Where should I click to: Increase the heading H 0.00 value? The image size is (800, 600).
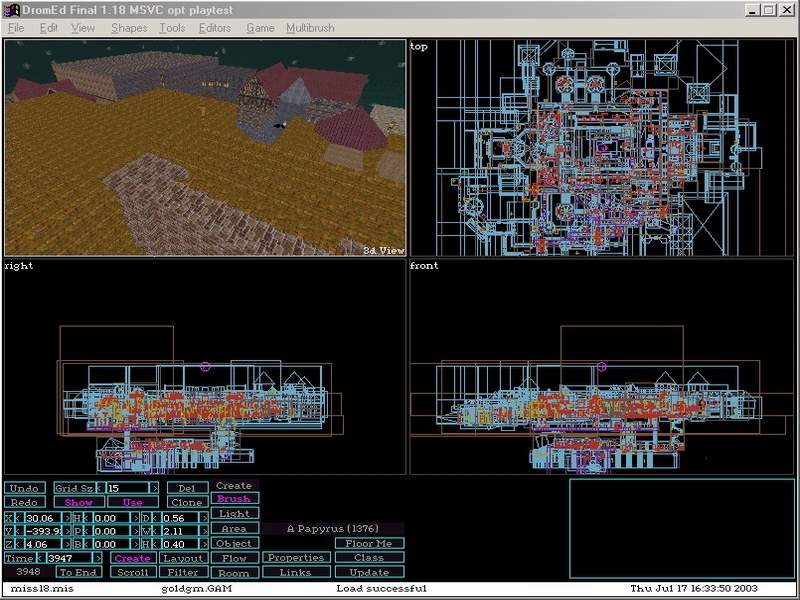coord(135,518)
